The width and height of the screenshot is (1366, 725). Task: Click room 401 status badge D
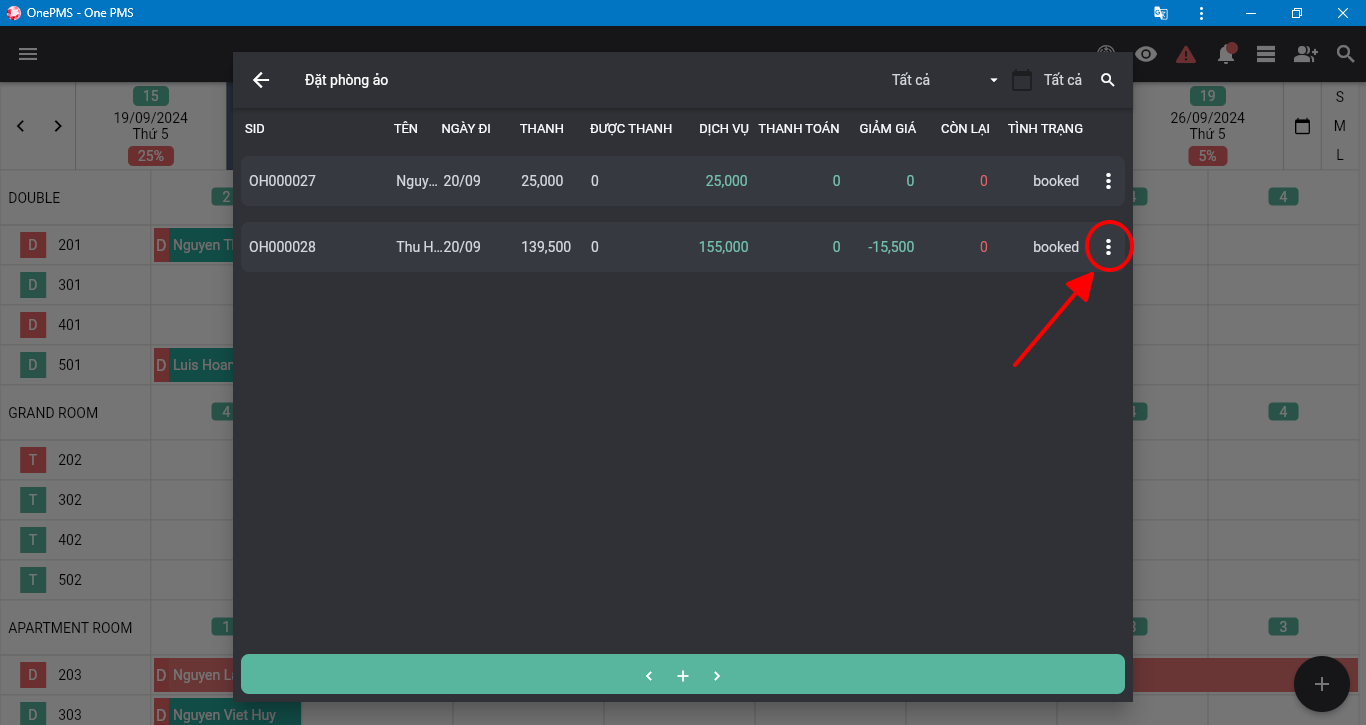(33, 325)
